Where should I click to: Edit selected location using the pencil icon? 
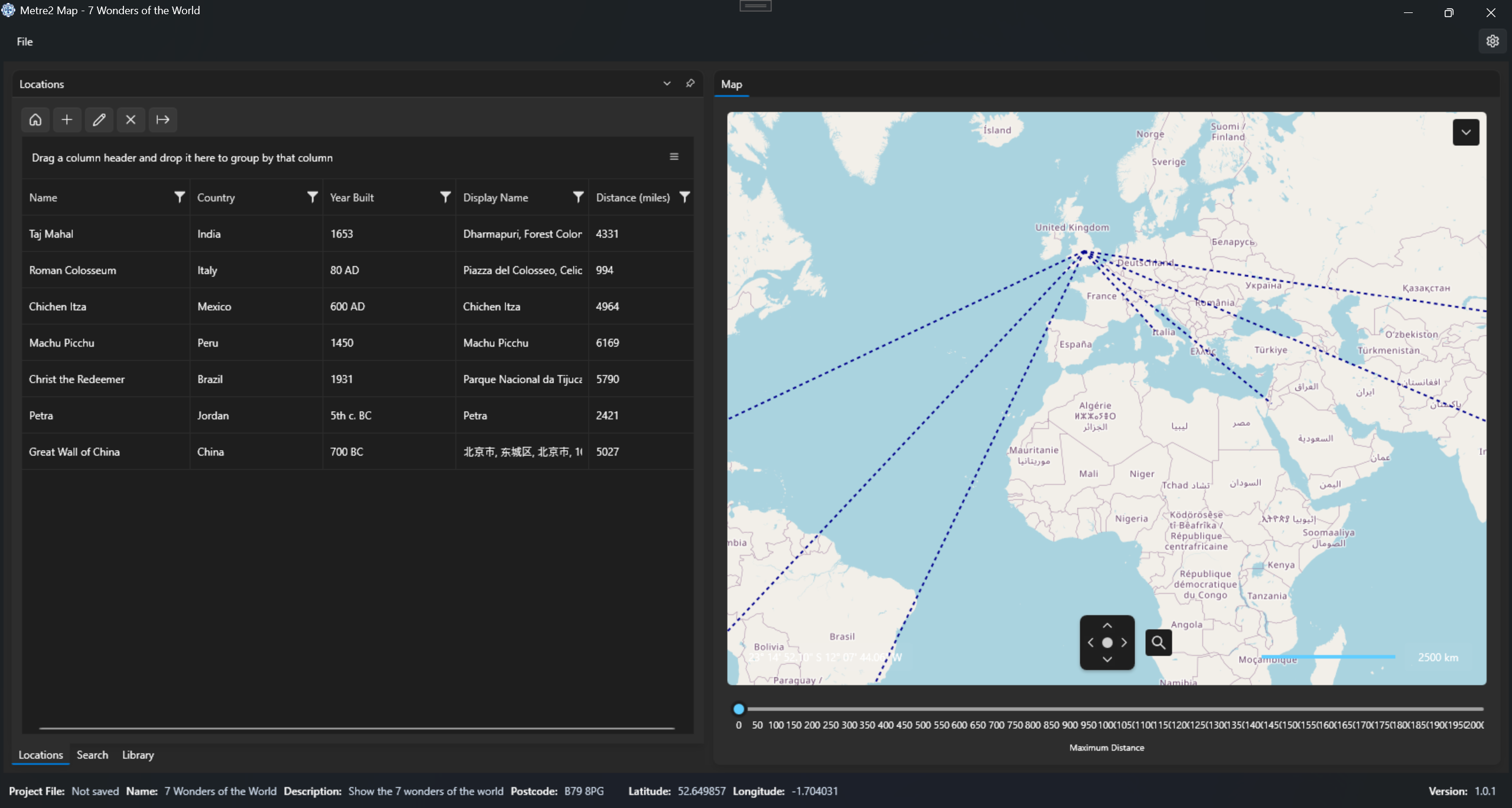pos(99,119)
